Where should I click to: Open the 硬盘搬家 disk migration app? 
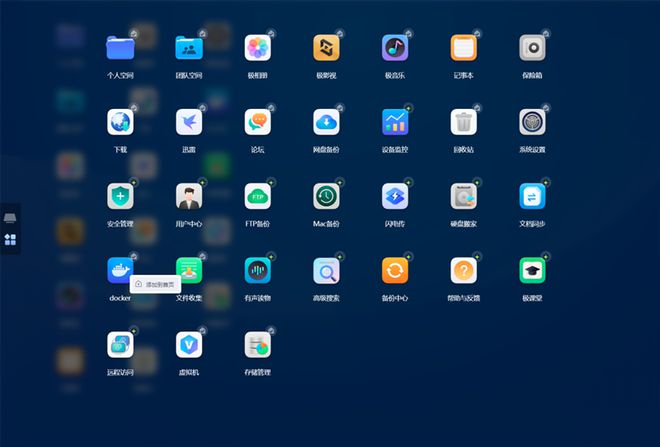[463, 196]
